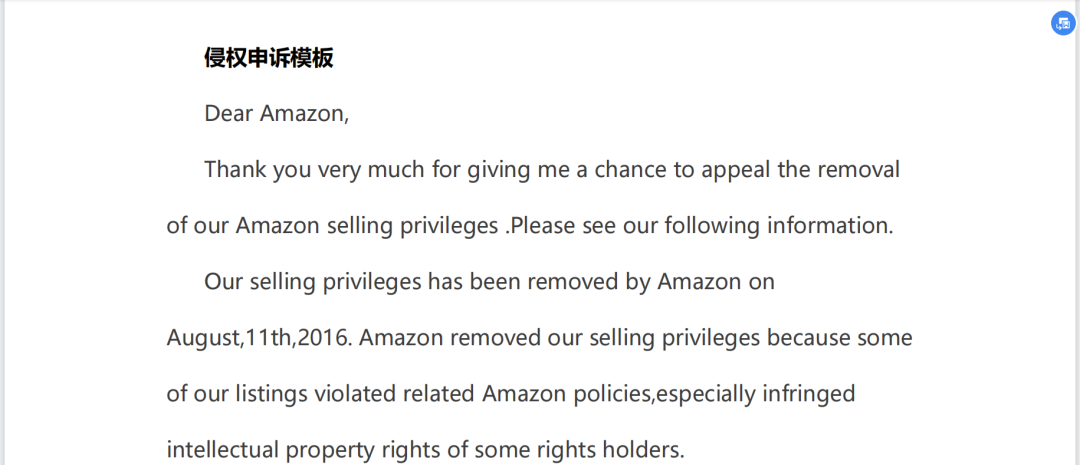
Task: Click the greeting line Dear Amazon,
Action: pos(277,113)
